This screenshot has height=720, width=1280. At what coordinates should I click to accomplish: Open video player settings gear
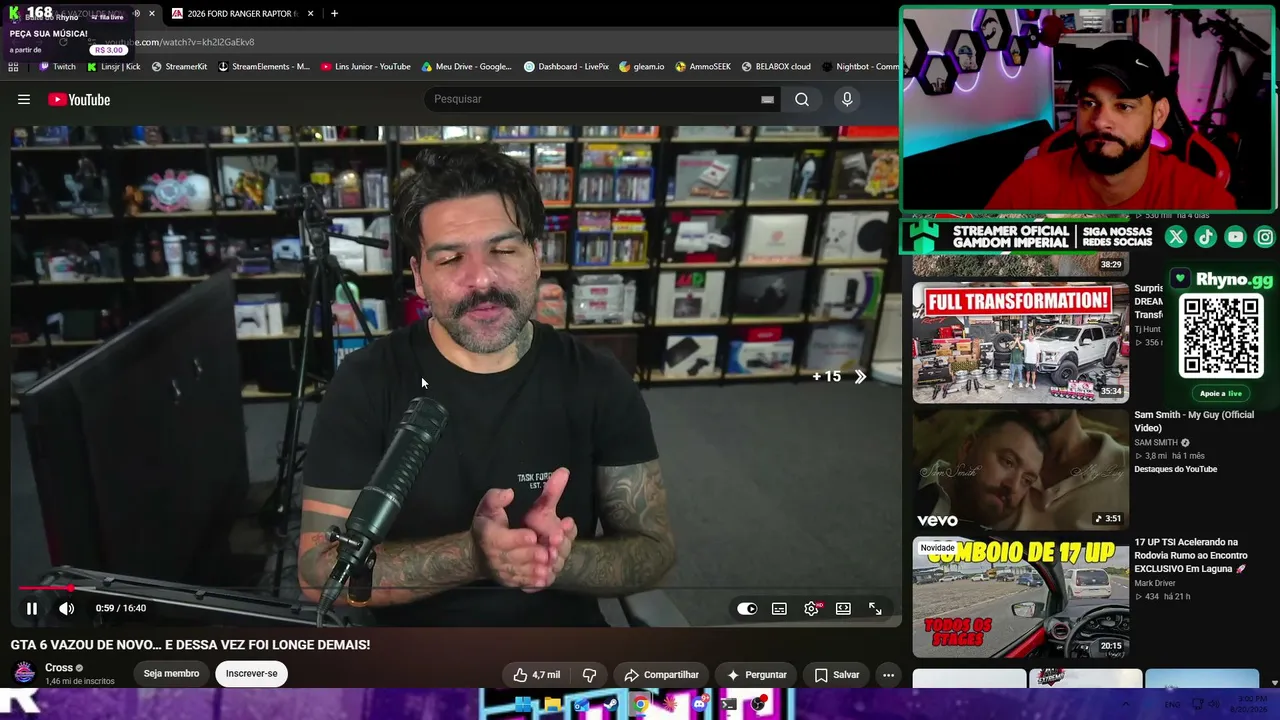[x=811, y=608]
